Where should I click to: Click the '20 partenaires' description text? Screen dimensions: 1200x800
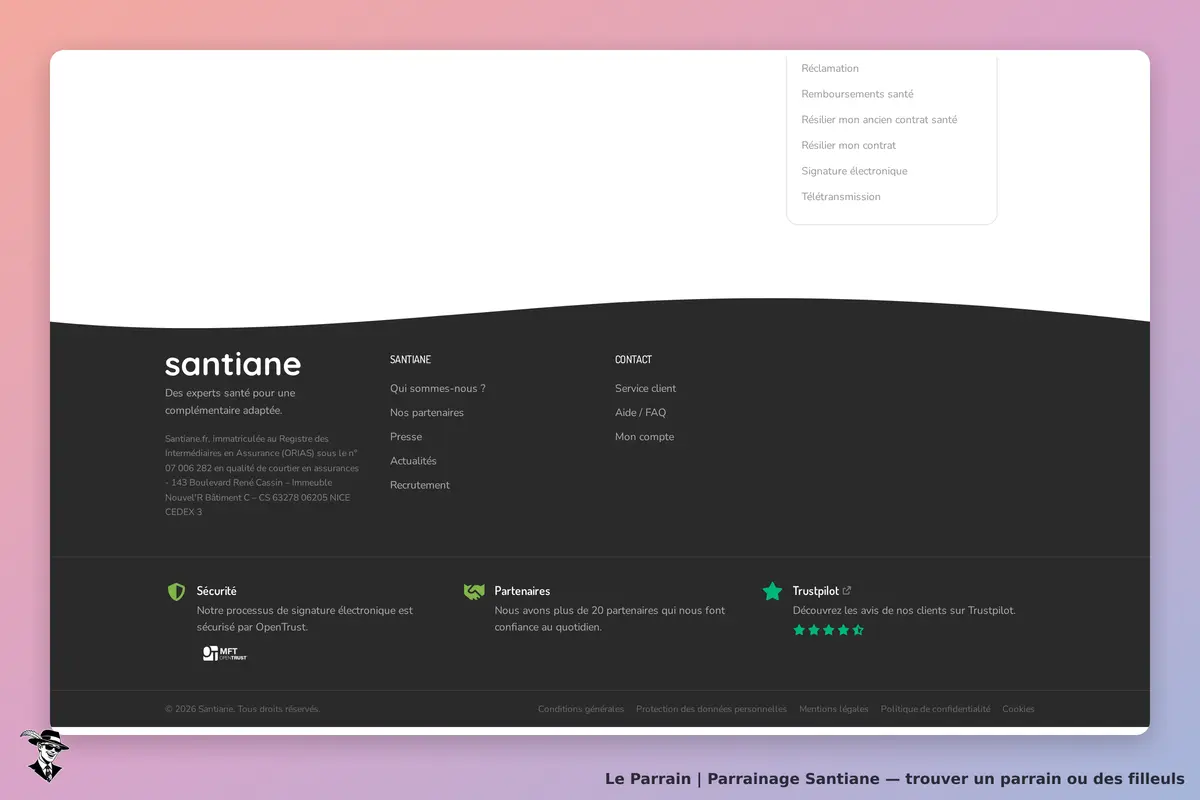[x=610, y=619]
